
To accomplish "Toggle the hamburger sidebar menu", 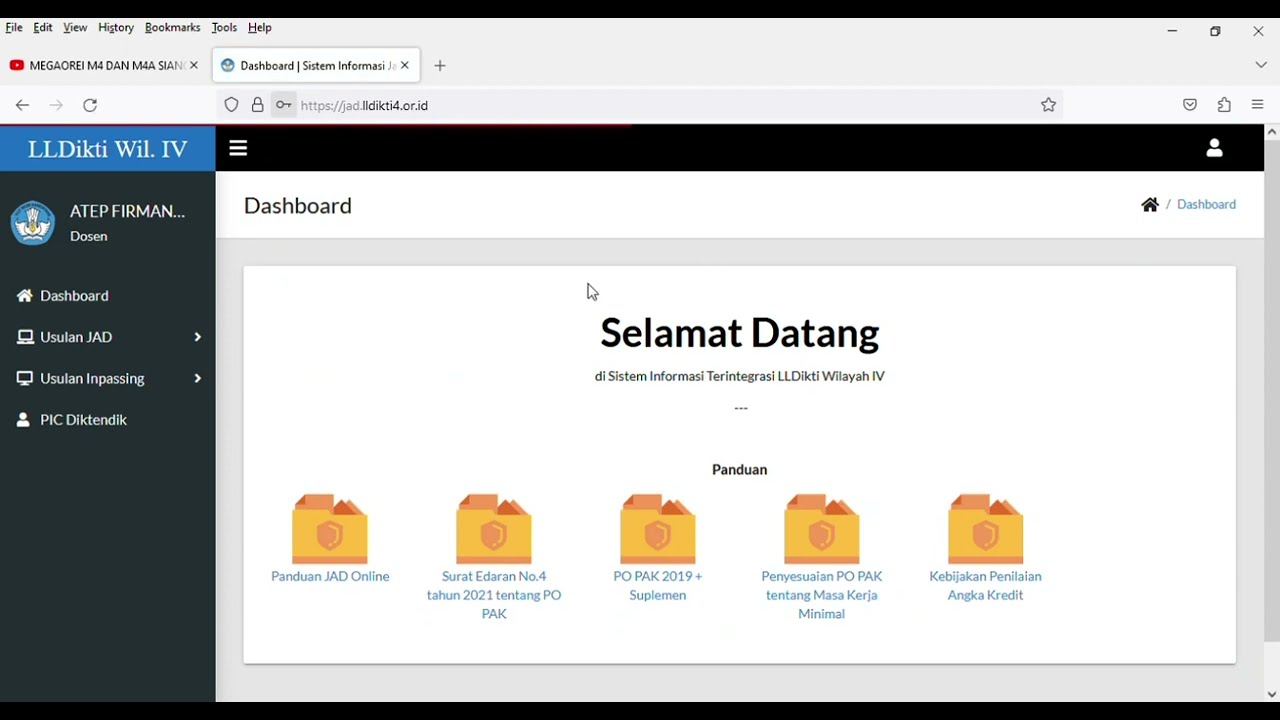I will coord(238,148).
